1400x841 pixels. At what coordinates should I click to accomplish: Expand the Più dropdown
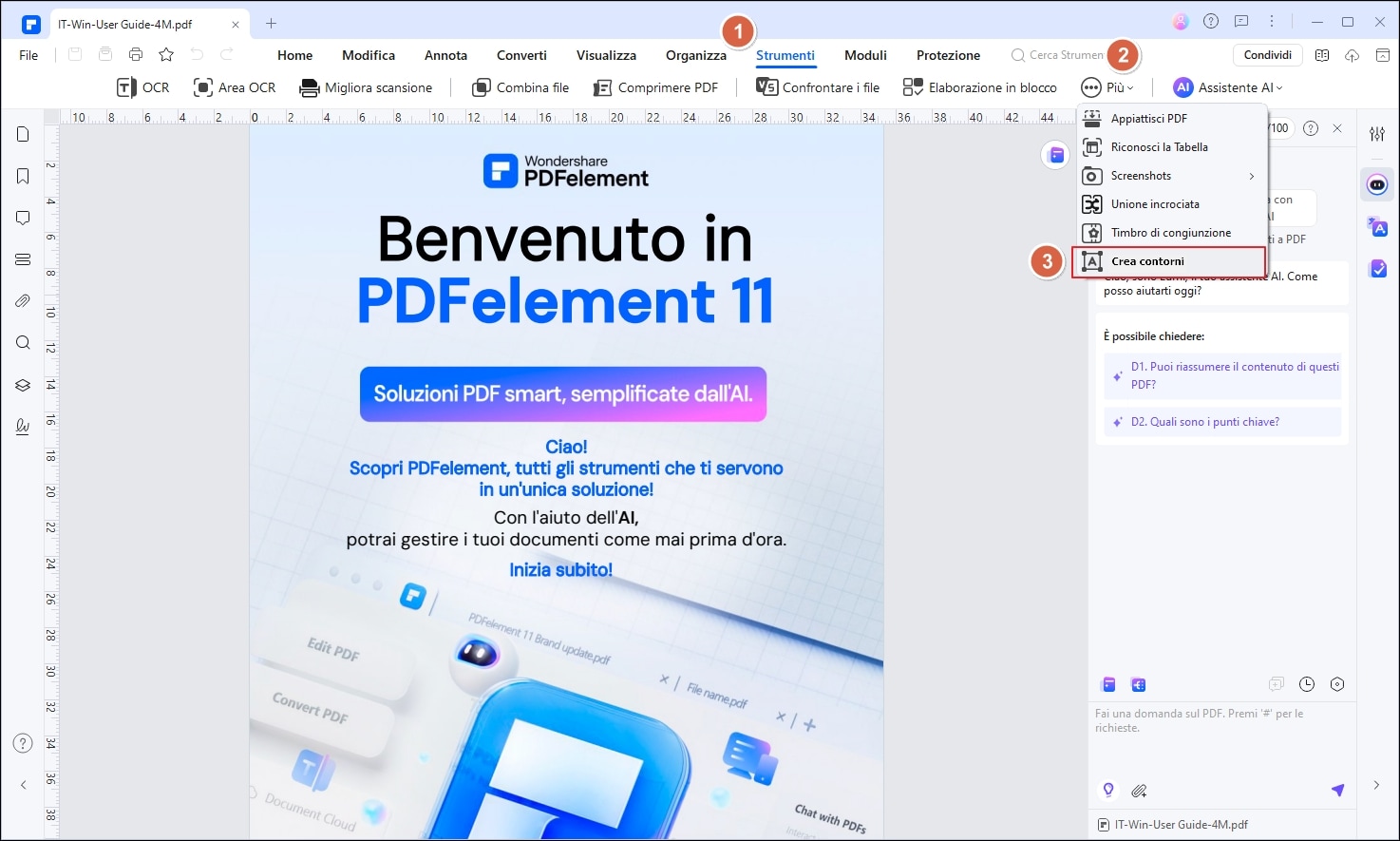(x=1107, y=87)
